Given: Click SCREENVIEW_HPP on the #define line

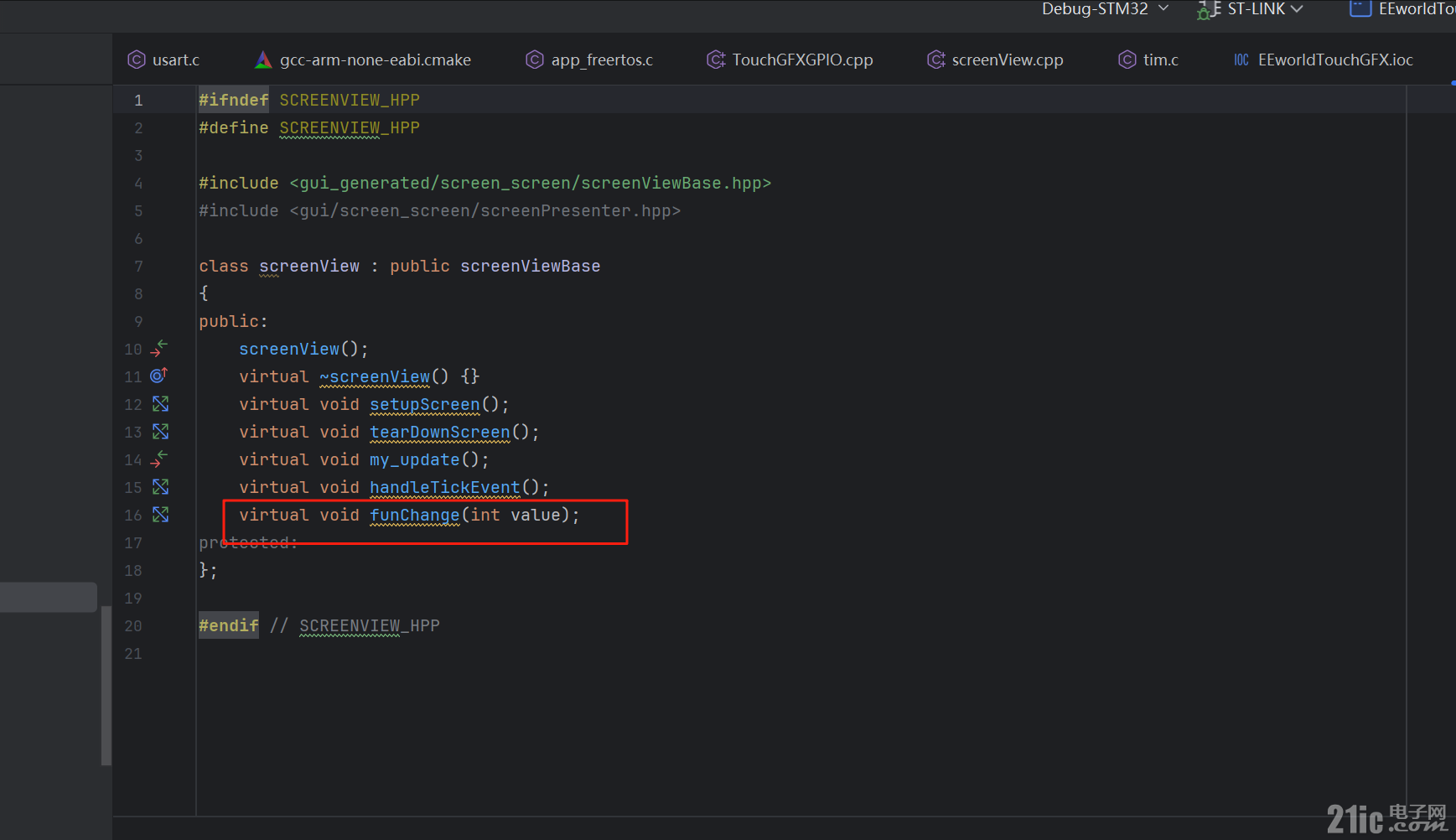Looking at the screenshot, I should (350, 127).
